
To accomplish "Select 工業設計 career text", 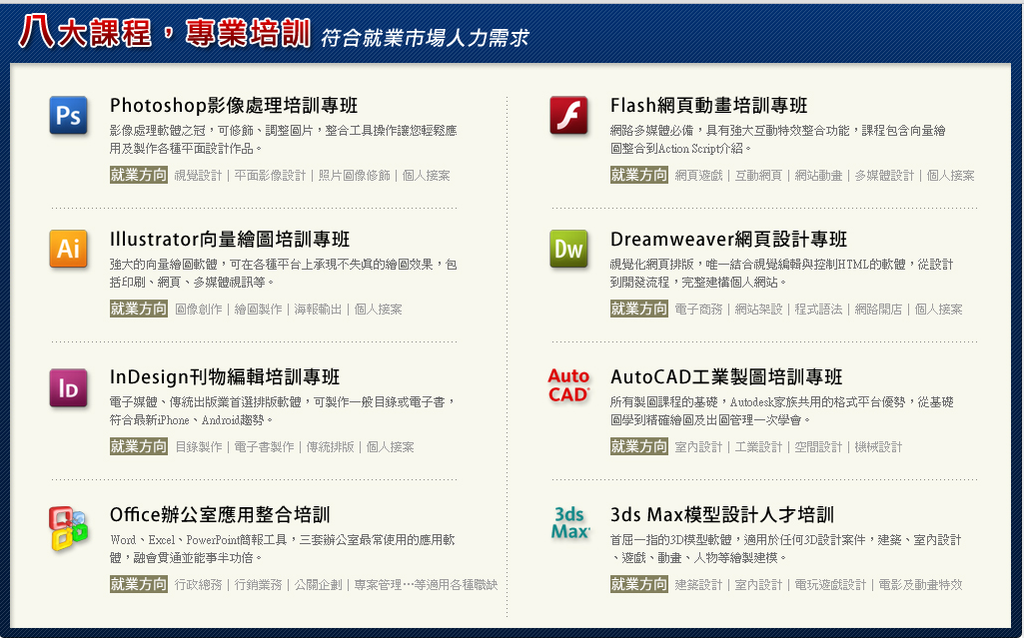I will point(759,447).
